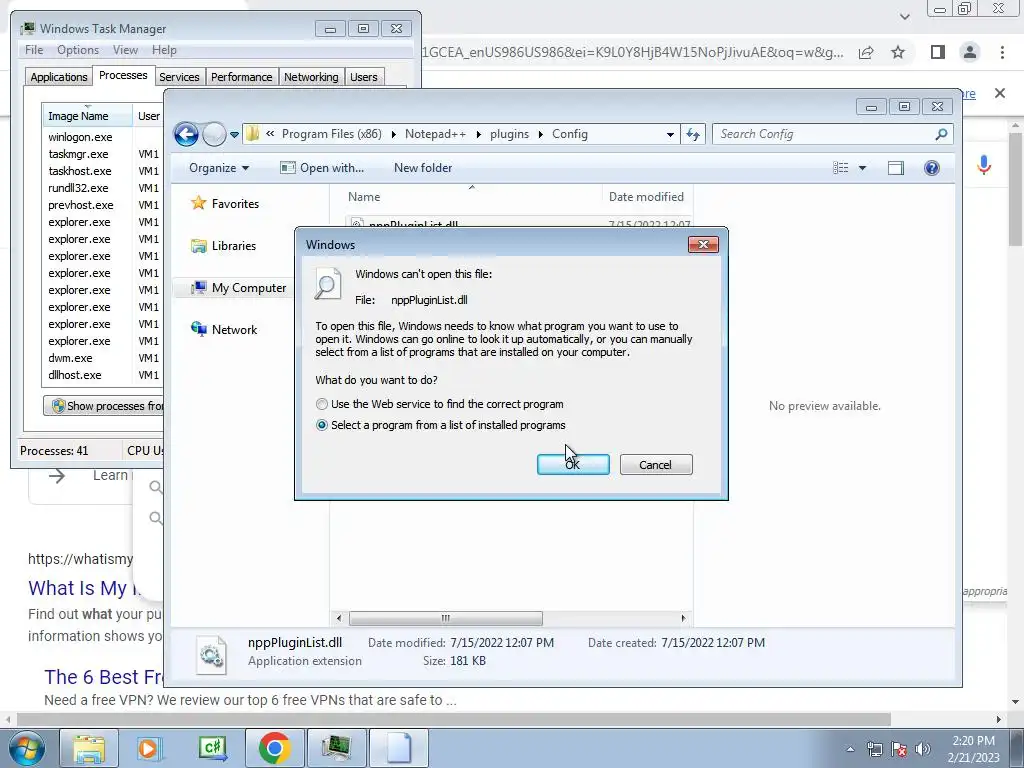
Task: Select Network in the navigation pane
Action: point(224,330)
